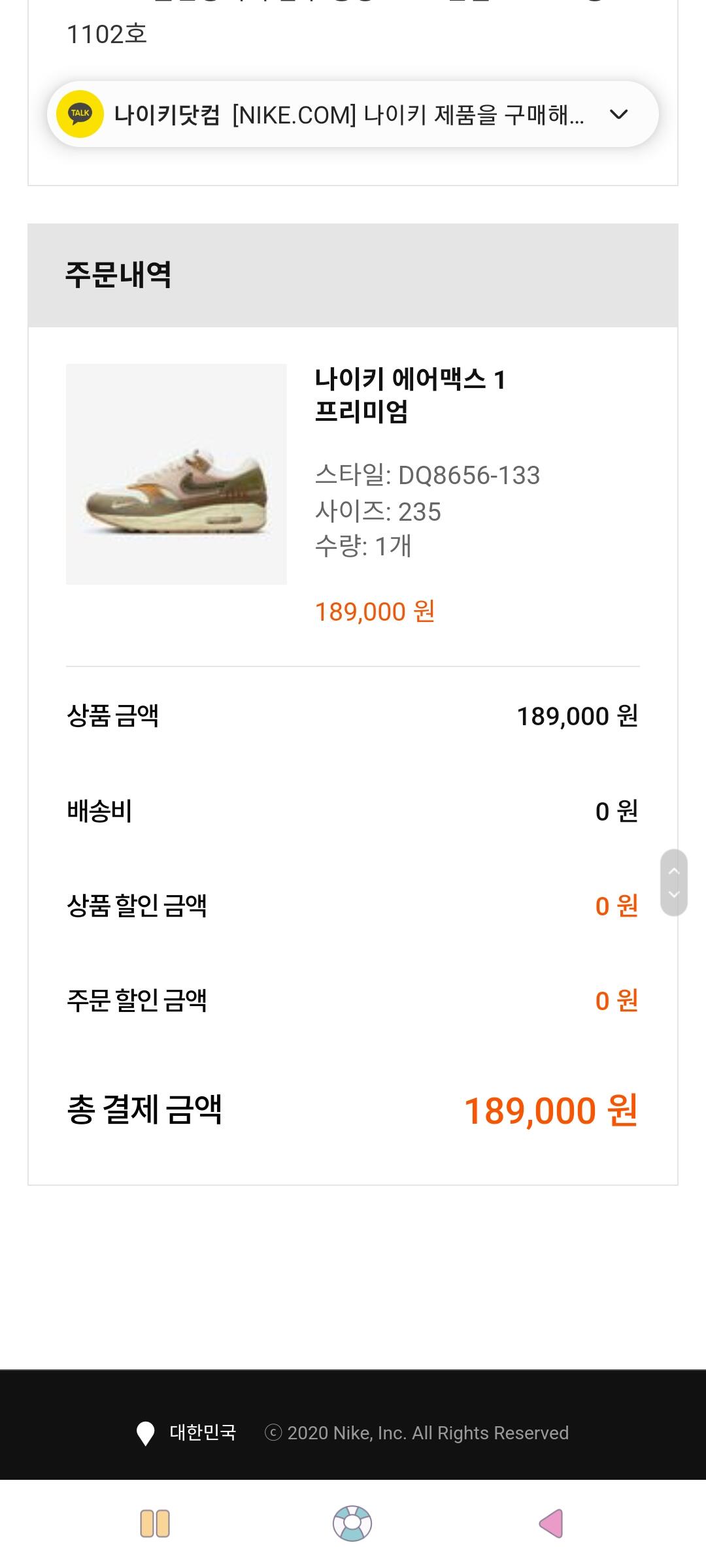Tap the Air Max 1 shoe thumbnail
Screen dimensions: 706x1568
176,474
